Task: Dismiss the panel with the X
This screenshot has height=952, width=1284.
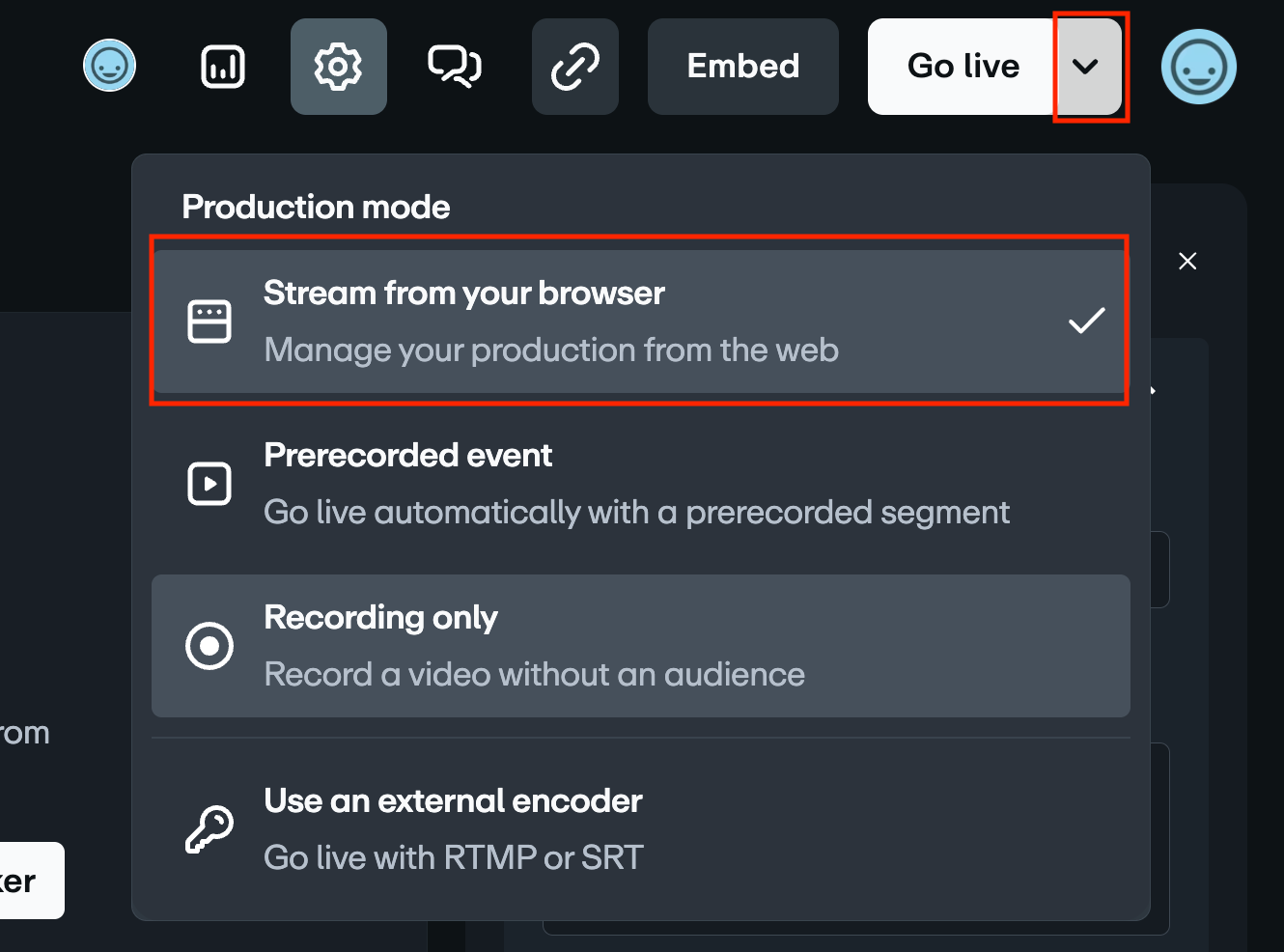Action: pos(1186,260)
